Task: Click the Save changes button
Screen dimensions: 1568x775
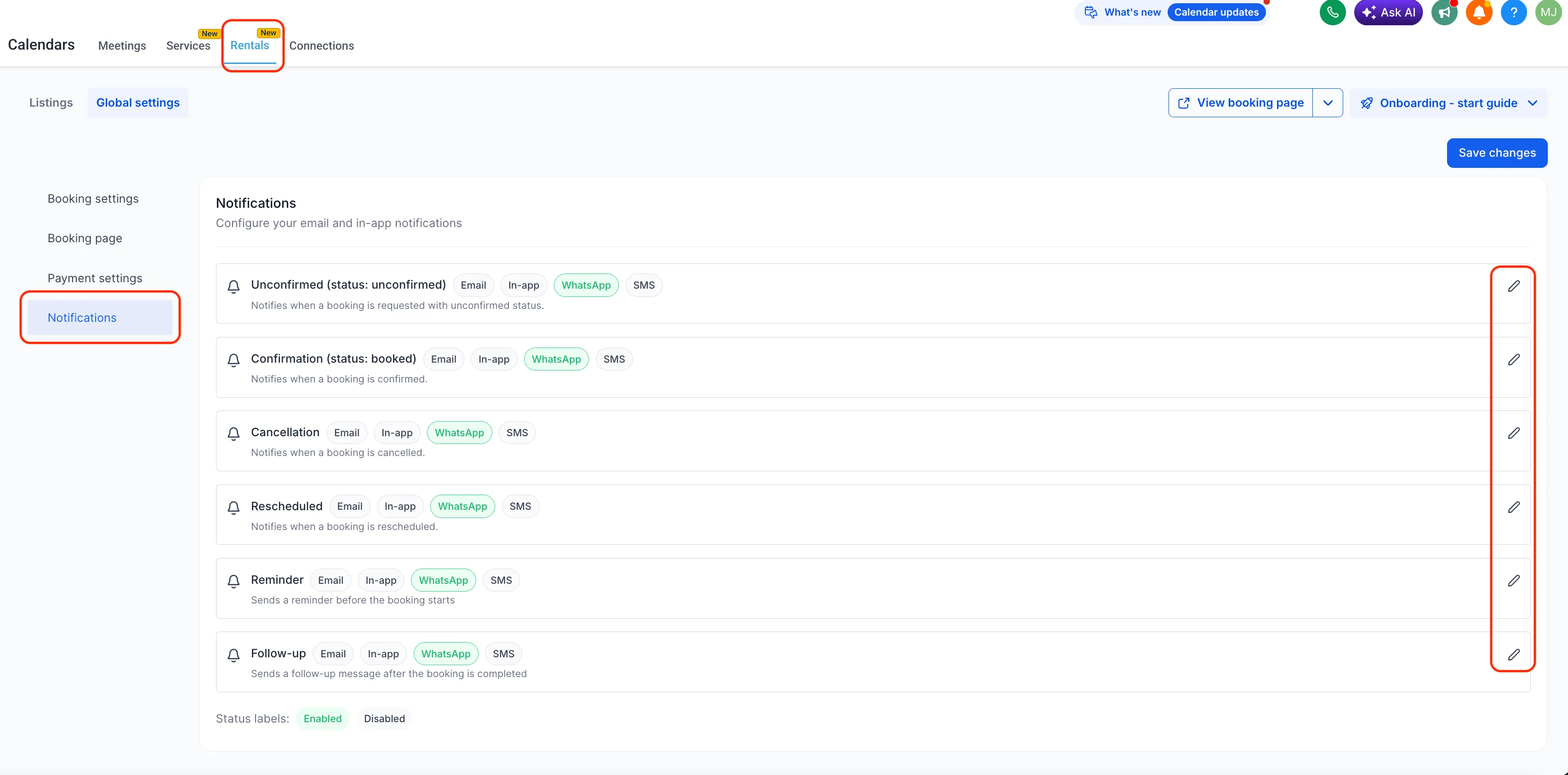Action: pyautogui.click(x=1497, y=153)
